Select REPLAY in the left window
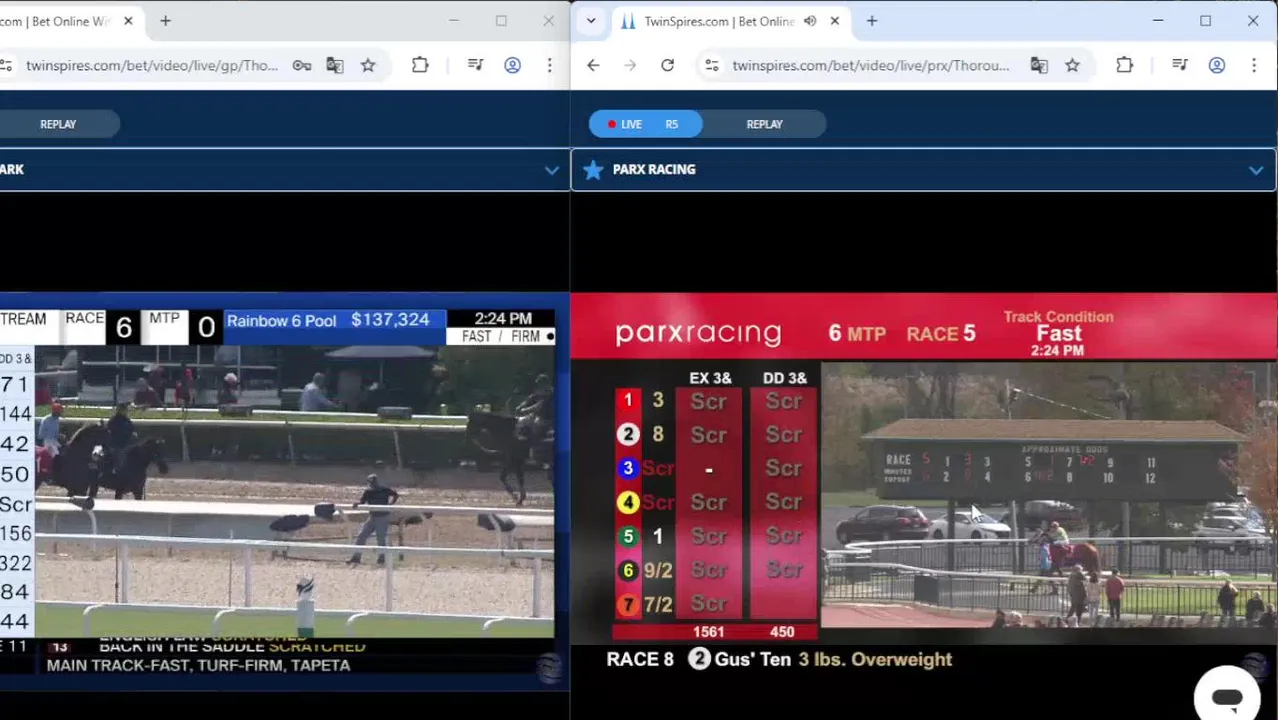The width and height of the screenshot is (1278, 720). tap(58, 124)
